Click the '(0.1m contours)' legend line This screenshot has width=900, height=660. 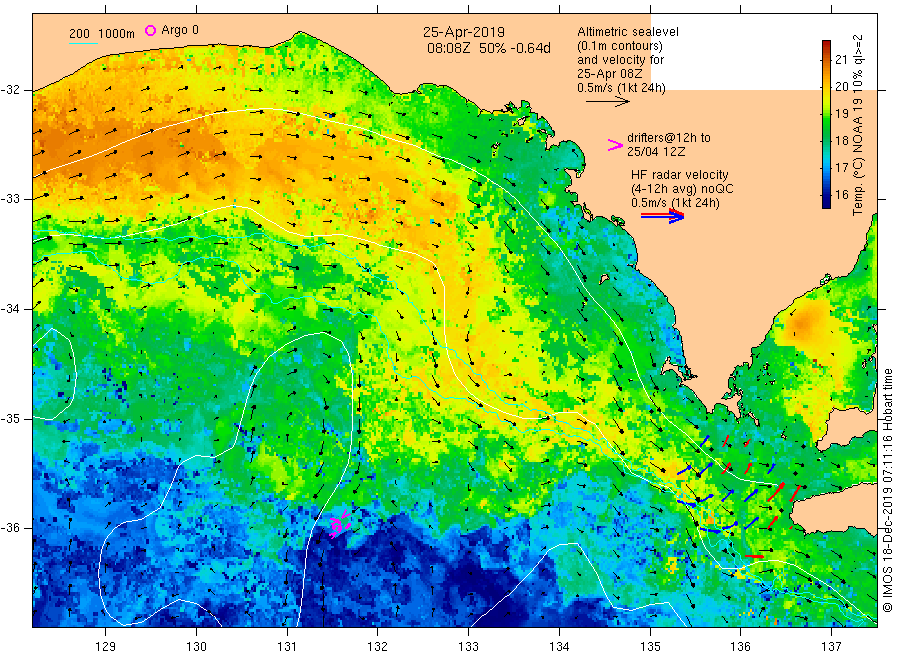point(619,46)
